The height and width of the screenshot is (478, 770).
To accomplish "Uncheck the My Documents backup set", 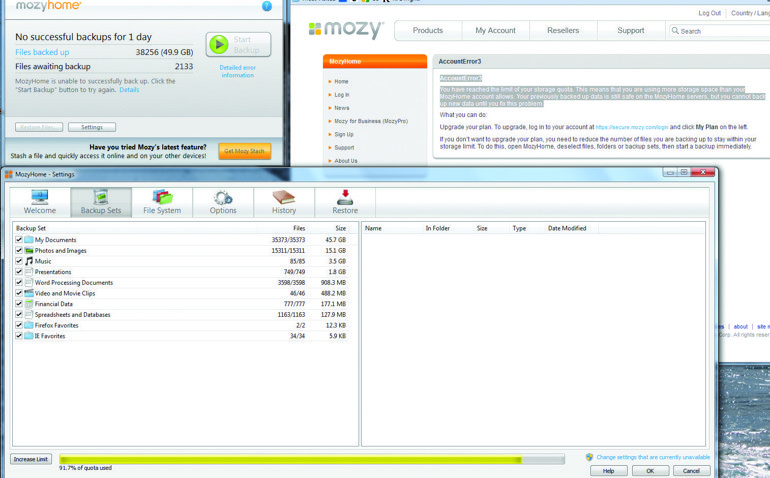I will [19, 240].
